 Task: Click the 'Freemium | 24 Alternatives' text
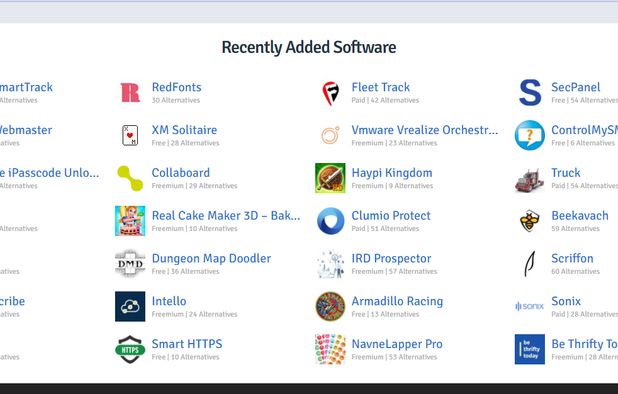pos(195,314)
